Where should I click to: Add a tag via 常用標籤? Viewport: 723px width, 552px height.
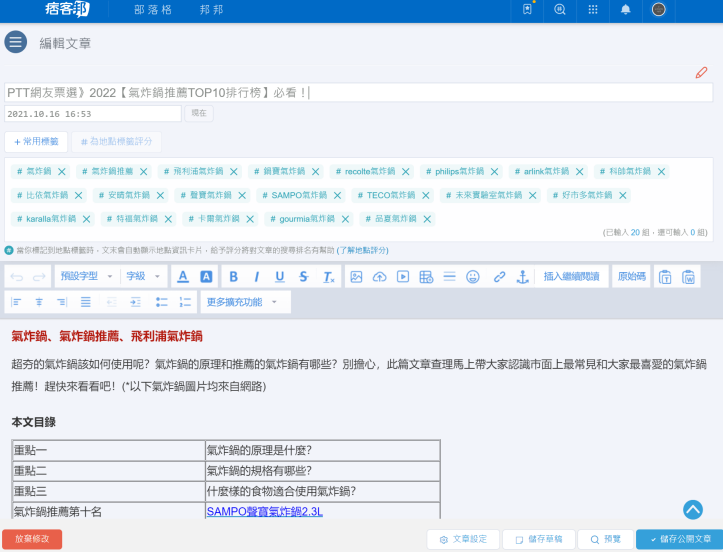pos(36,142)
